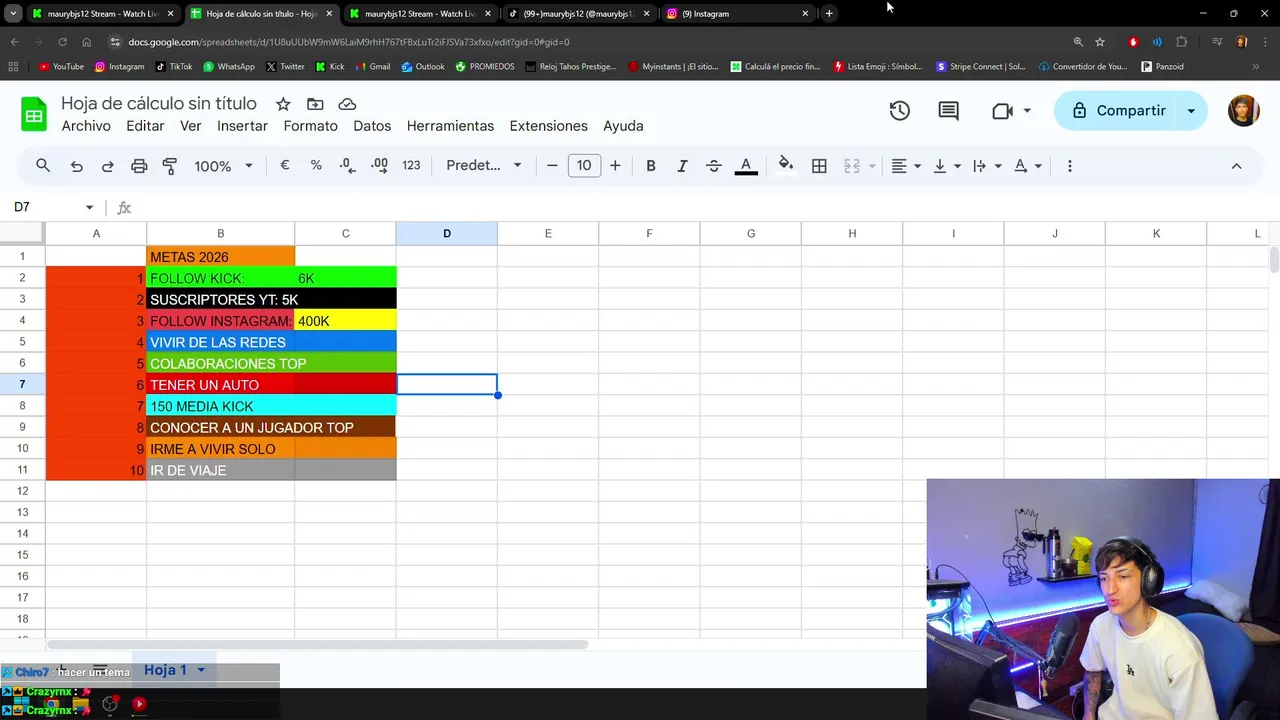Viewport: 1280px width, 720px height.
Task: Click the move to folder icon
Action: tap(315, 104)
